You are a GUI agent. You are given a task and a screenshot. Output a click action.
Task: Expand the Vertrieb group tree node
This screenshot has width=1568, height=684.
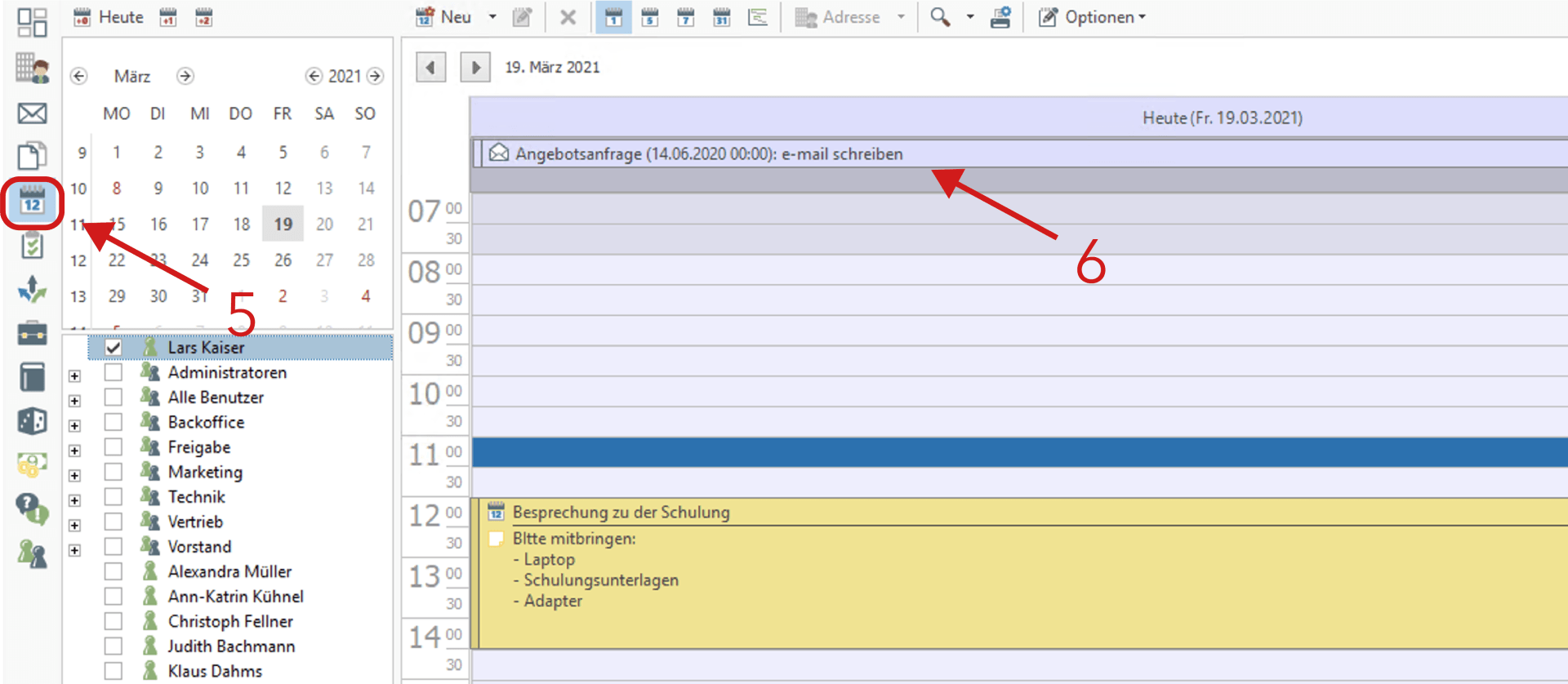(75, 526)
